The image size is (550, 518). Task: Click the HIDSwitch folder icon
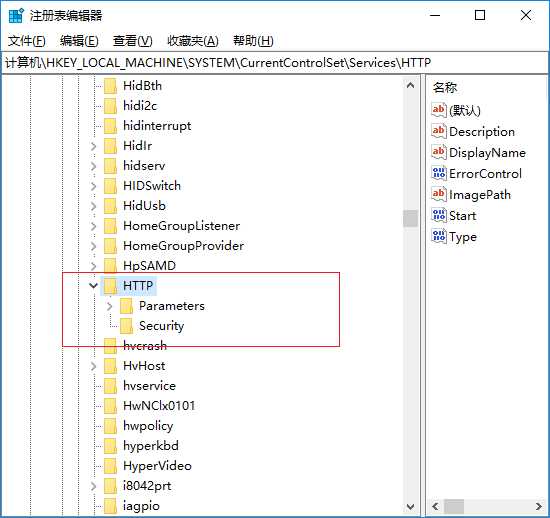[110, 186]
